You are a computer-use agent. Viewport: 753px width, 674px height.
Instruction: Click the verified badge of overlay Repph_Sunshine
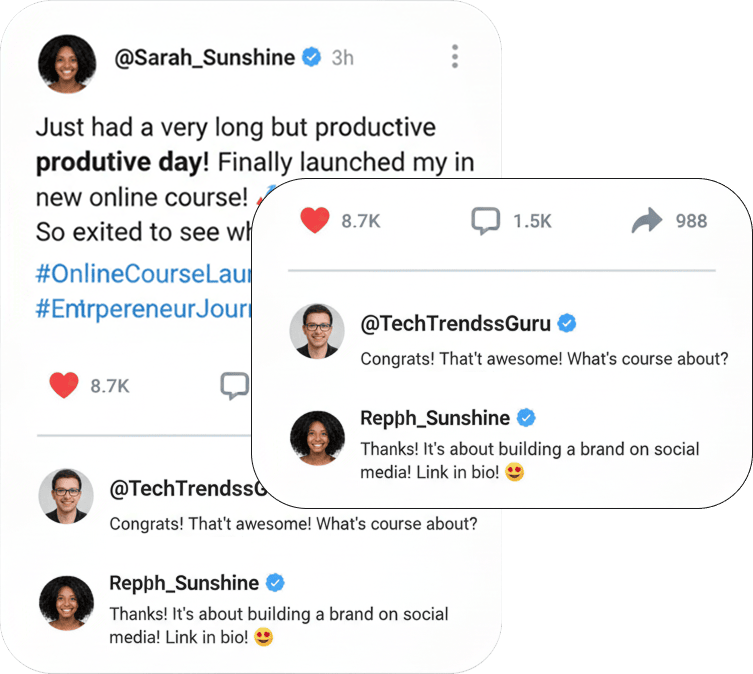(x=526, y=418)
